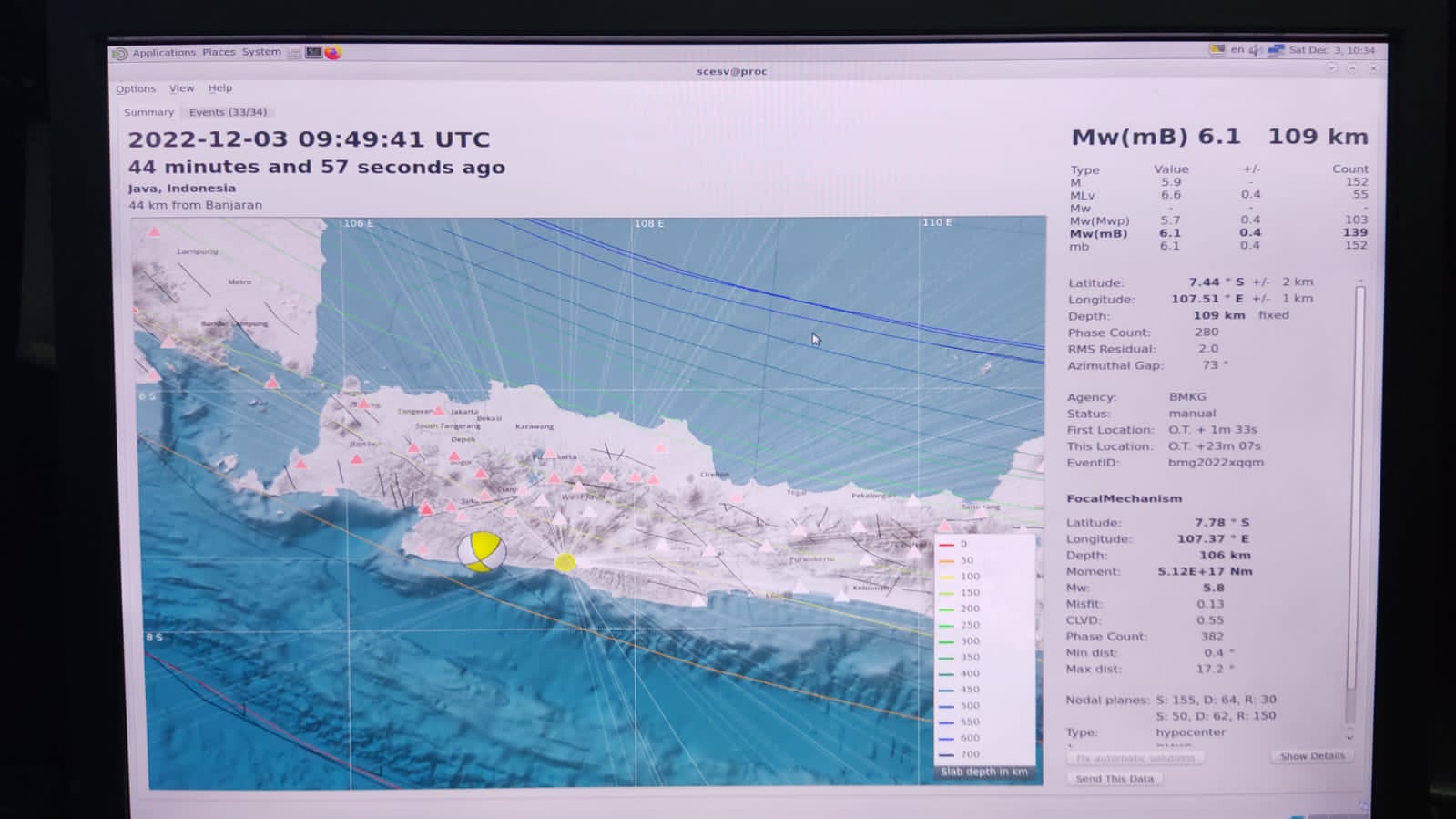Open the Options menu
Image resolution: width=1456 pixels, height=819 pixels.
click(136, 89)
